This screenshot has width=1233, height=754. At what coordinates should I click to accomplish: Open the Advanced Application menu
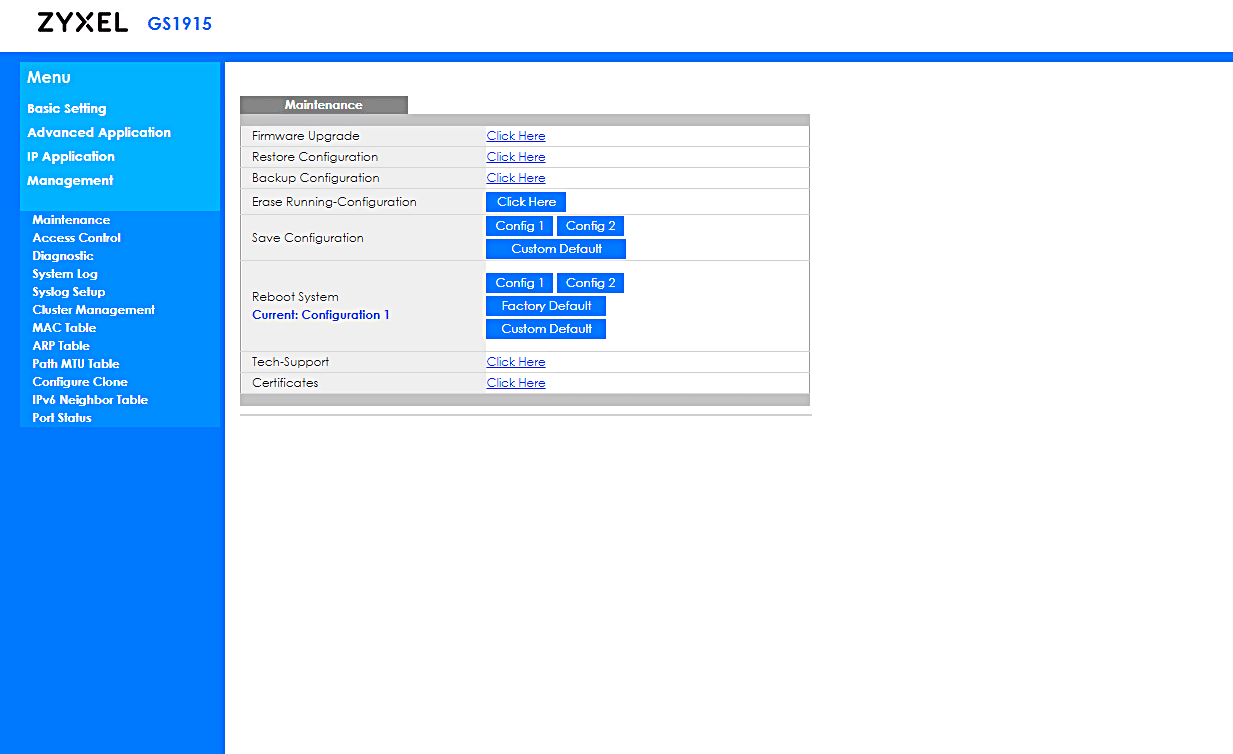tap(99, 132)
